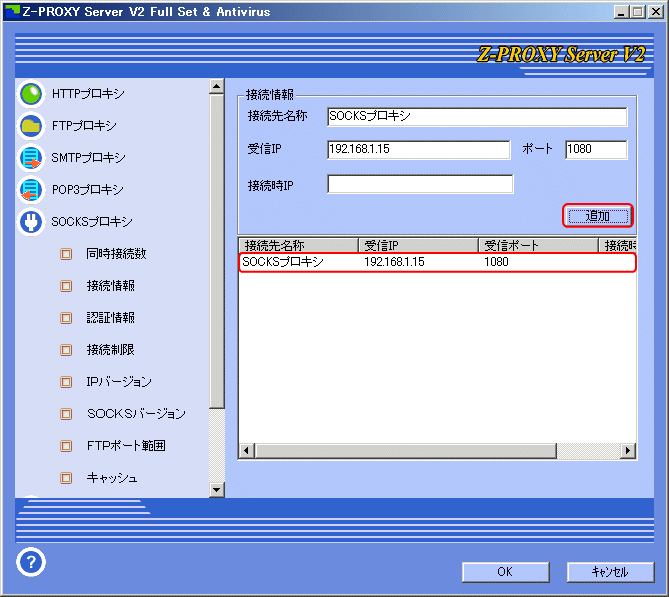Minimize the Z-PROXY window
The height and width of the screenshot is (597, 669).
(621, 12)
